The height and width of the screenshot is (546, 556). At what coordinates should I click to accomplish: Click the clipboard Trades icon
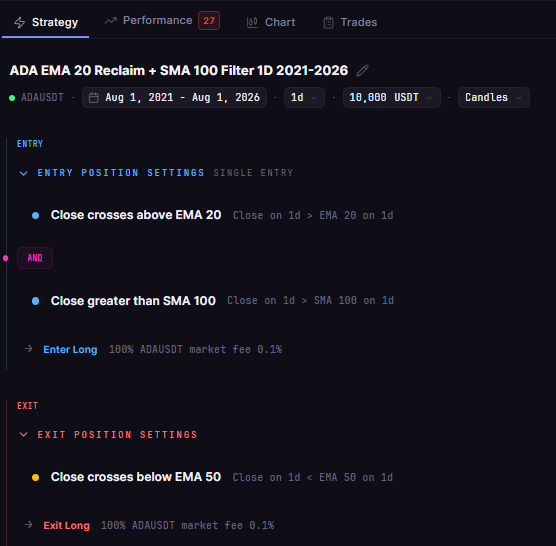click(328, 23)
